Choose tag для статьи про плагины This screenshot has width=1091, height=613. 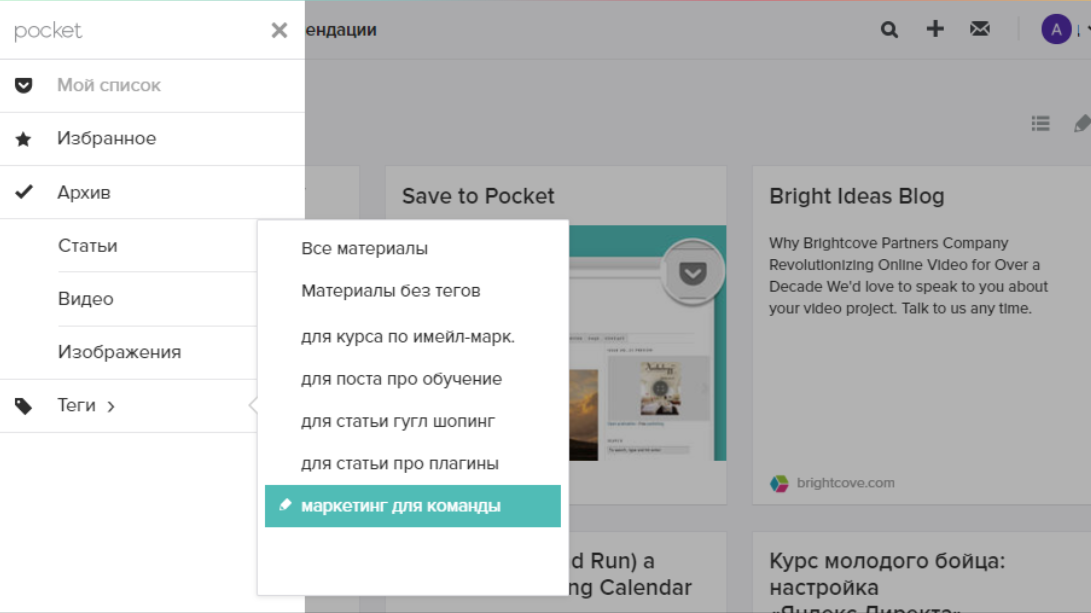(x=399, y=463)
